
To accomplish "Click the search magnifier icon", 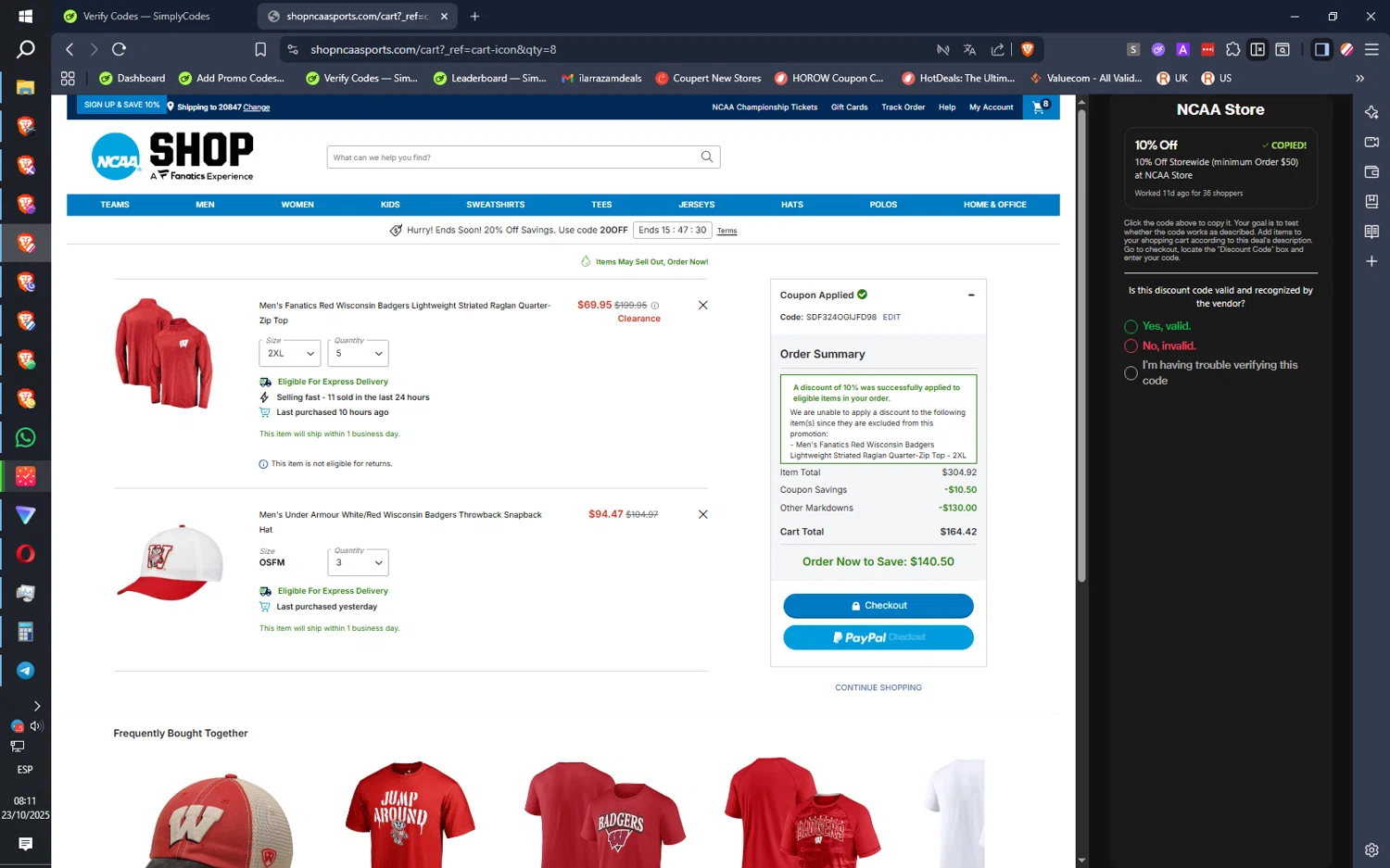I will pos(707,157).
